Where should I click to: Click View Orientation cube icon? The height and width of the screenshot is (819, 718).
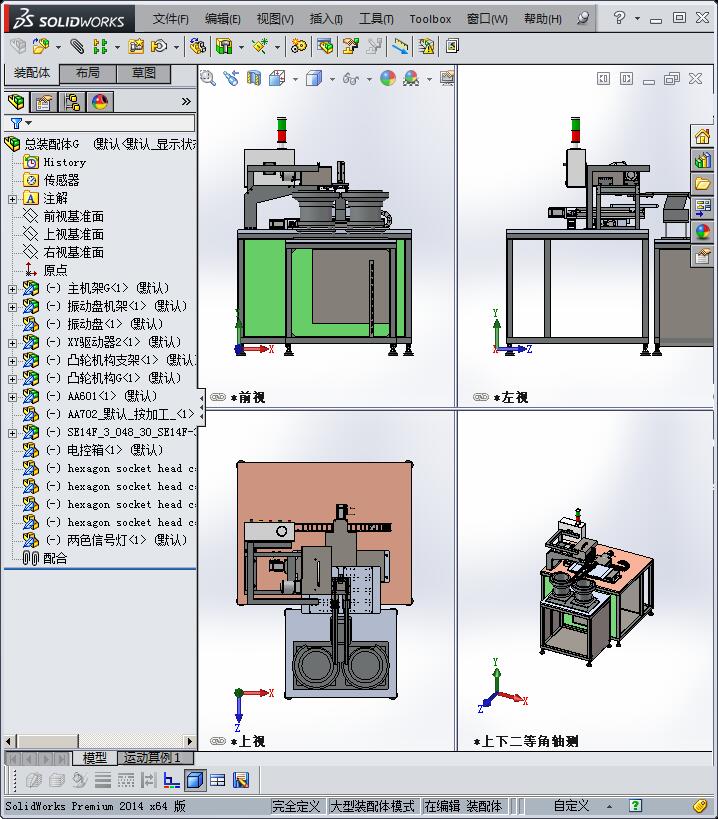coord(277,78)
